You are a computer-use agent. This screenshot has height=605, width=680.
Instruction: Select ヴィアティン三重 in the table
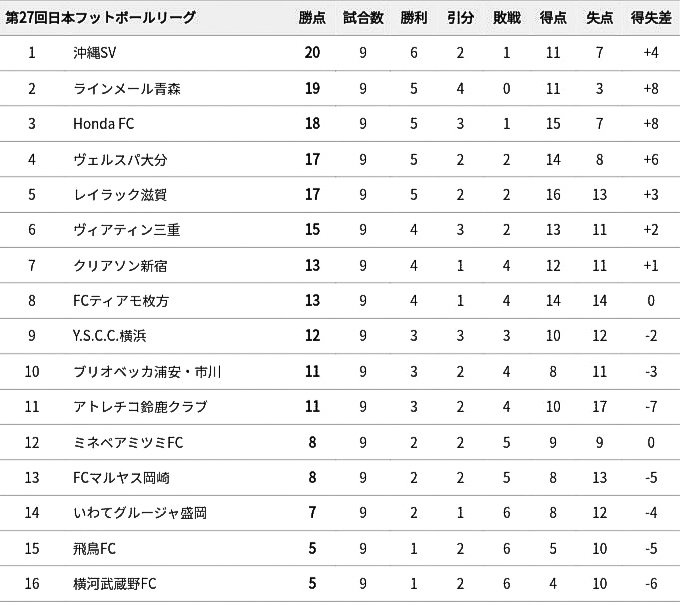click(x=127, y=229)
